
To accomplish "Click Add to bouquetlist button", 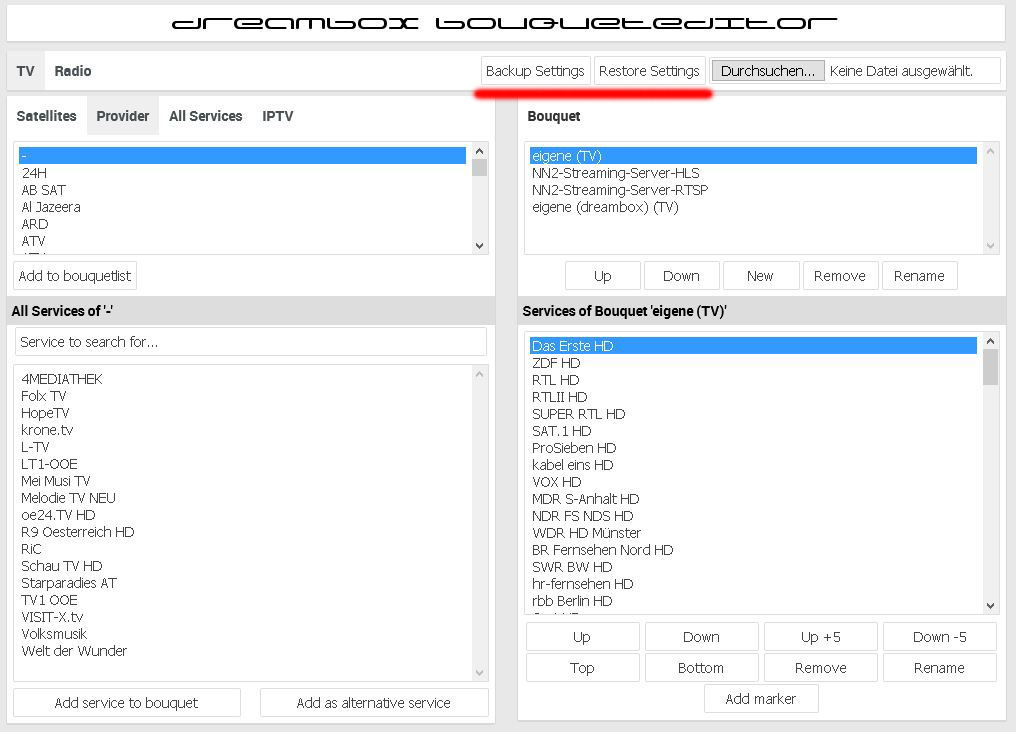I will point(75,276).
